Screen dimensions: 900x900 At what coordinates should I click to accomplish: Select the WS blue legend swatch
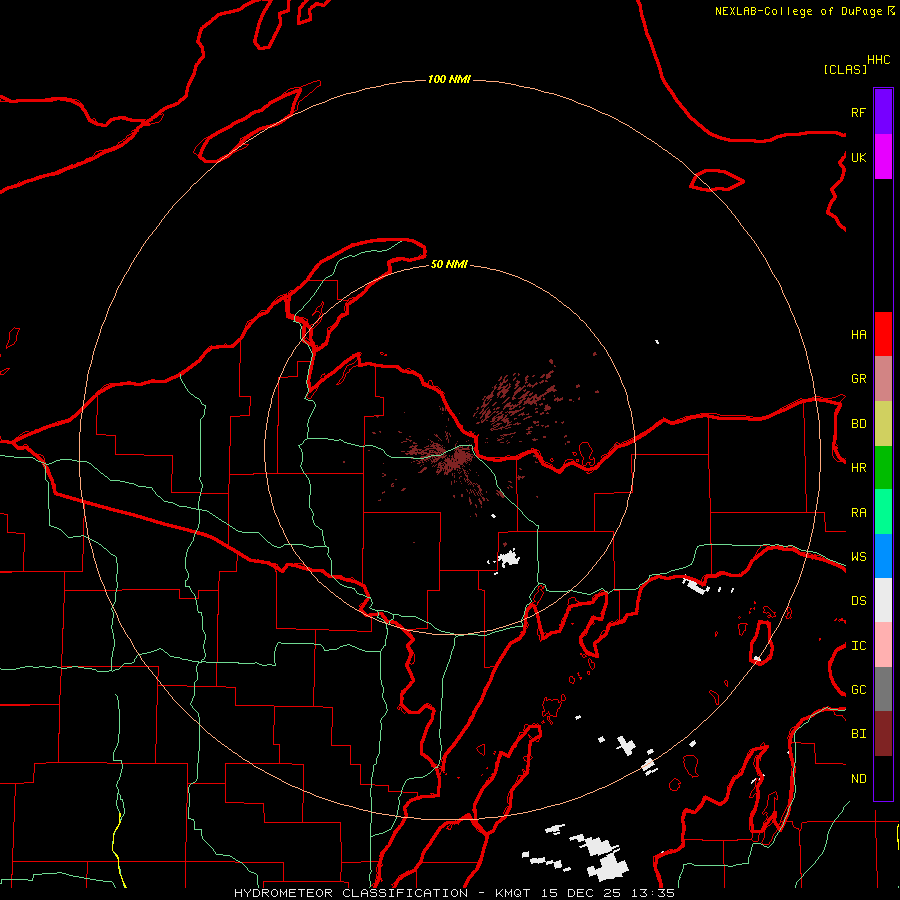(883, 556)
